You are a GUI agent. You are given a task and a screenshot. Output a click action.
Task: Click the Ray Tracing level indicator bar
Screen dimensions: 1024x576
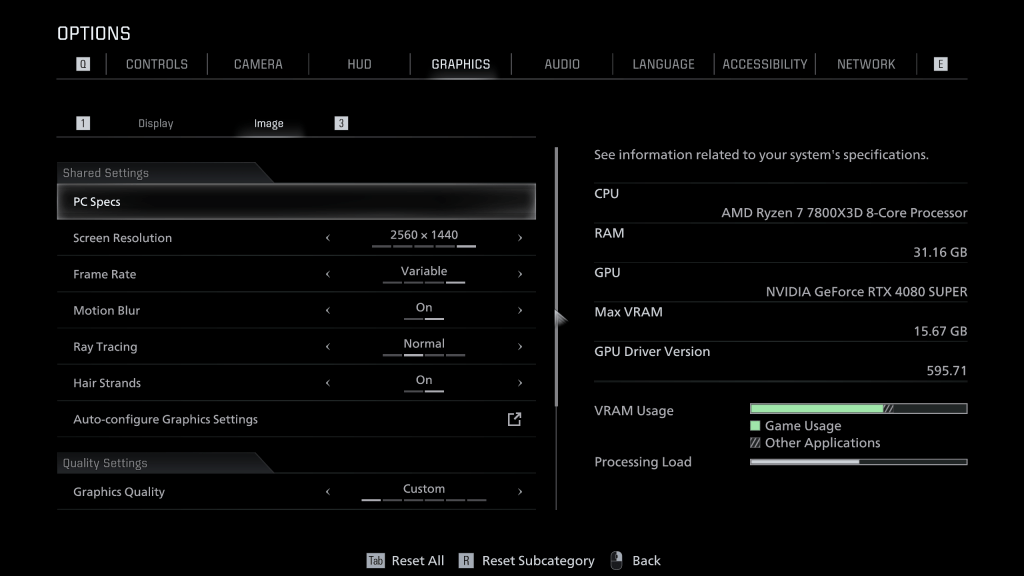[x=424, y=355]
